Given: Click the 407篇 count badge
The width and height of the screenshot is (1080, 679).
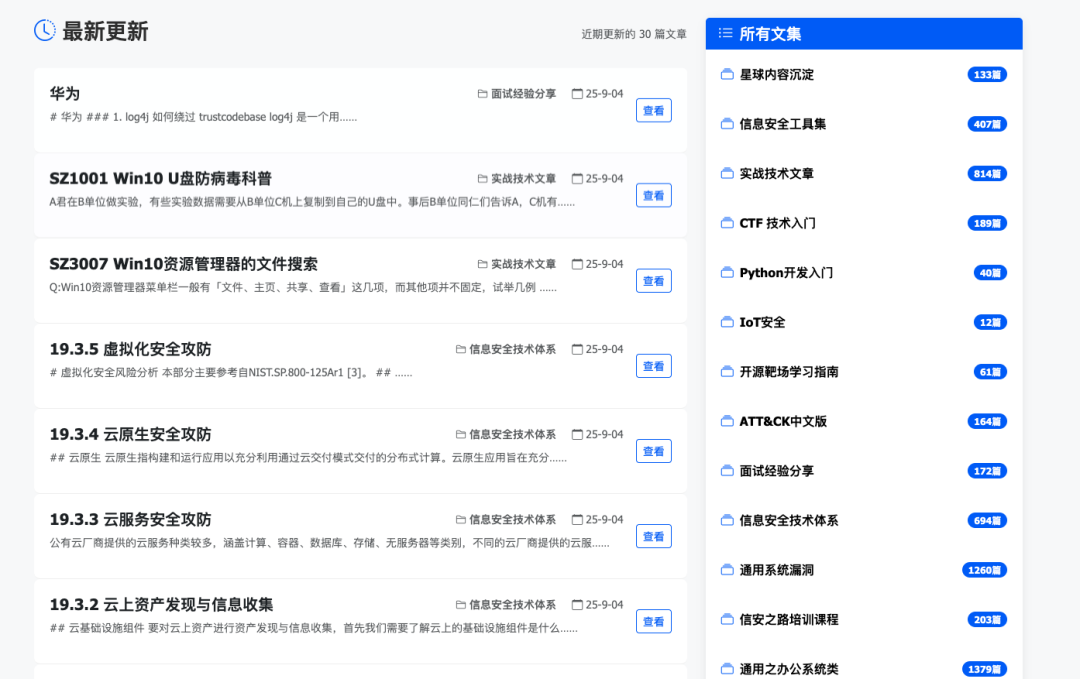Looking at the screenshot, I should 987,124.
